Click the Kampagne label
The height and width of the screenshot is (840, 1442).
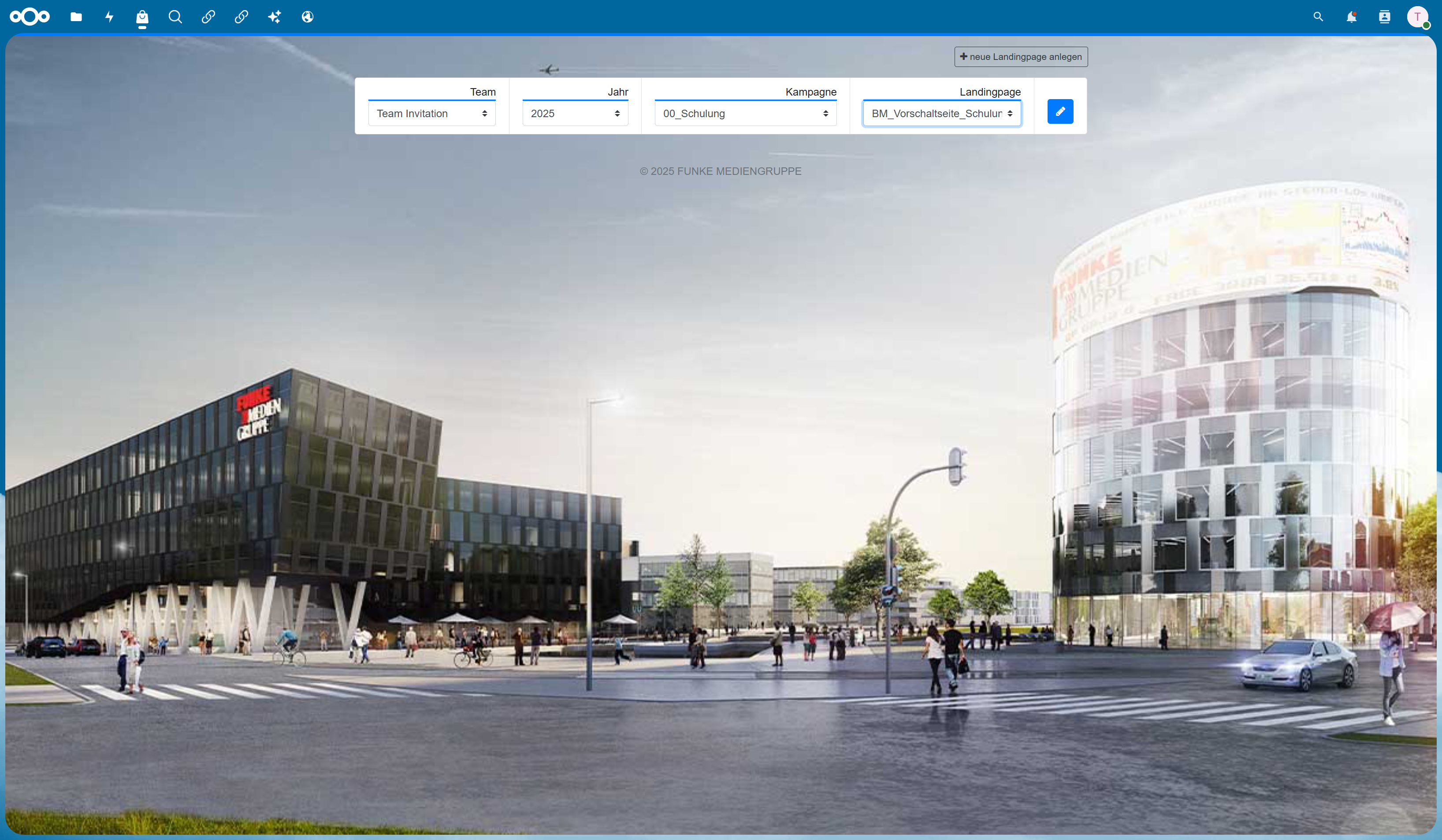(811, 92)
